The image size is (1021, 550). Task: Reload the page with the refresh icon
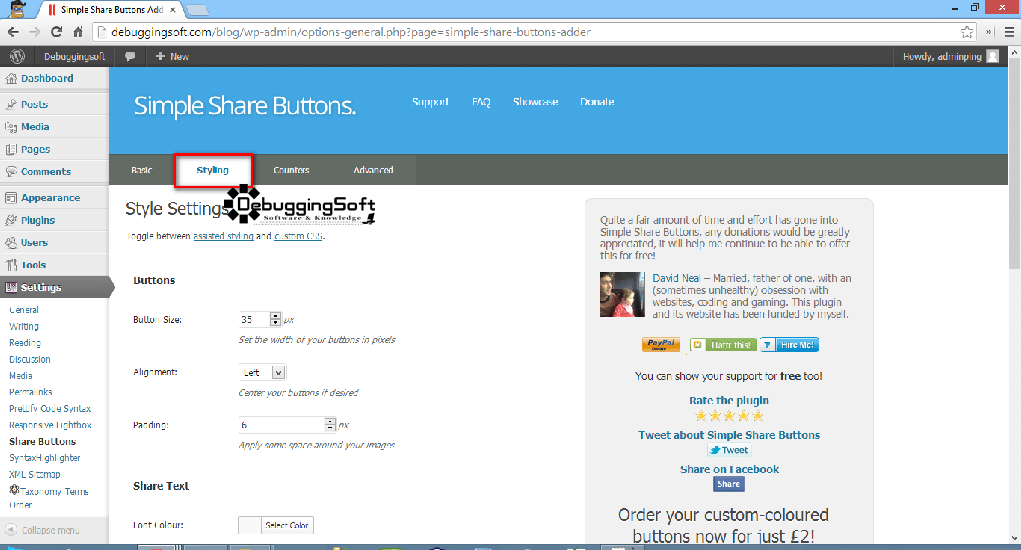coord(57,32)
